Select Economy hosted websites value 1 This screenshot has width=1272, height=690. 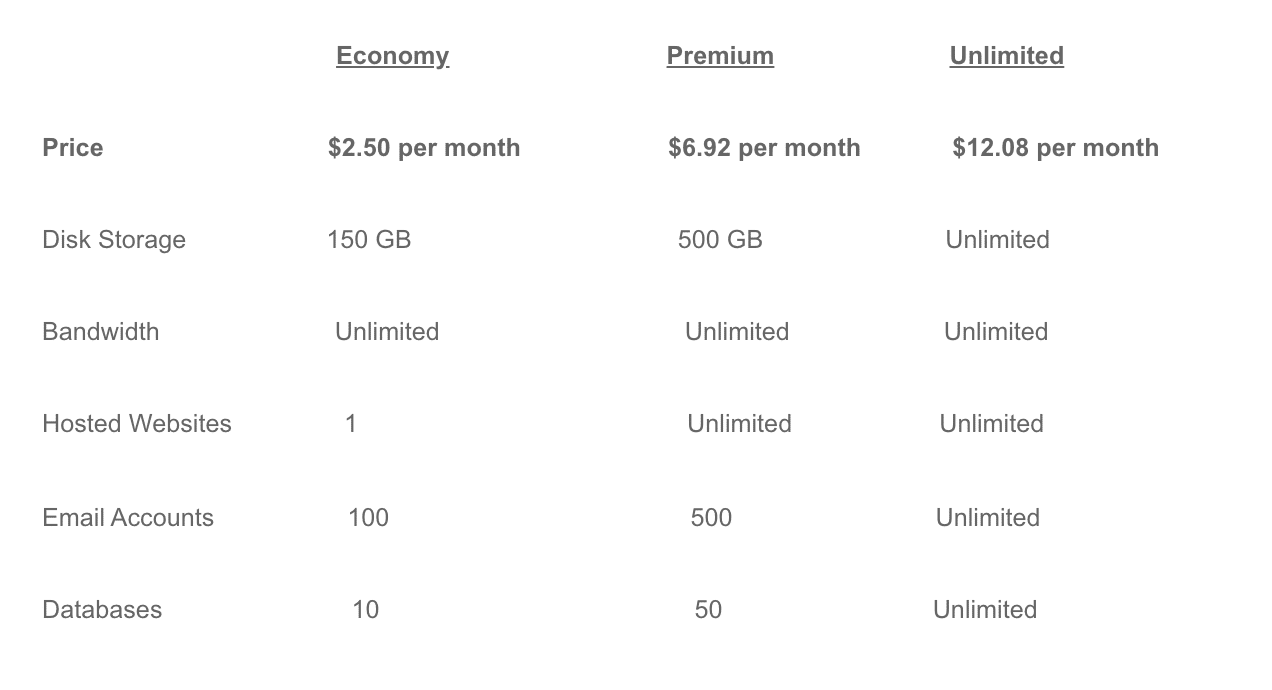[351, 424]
